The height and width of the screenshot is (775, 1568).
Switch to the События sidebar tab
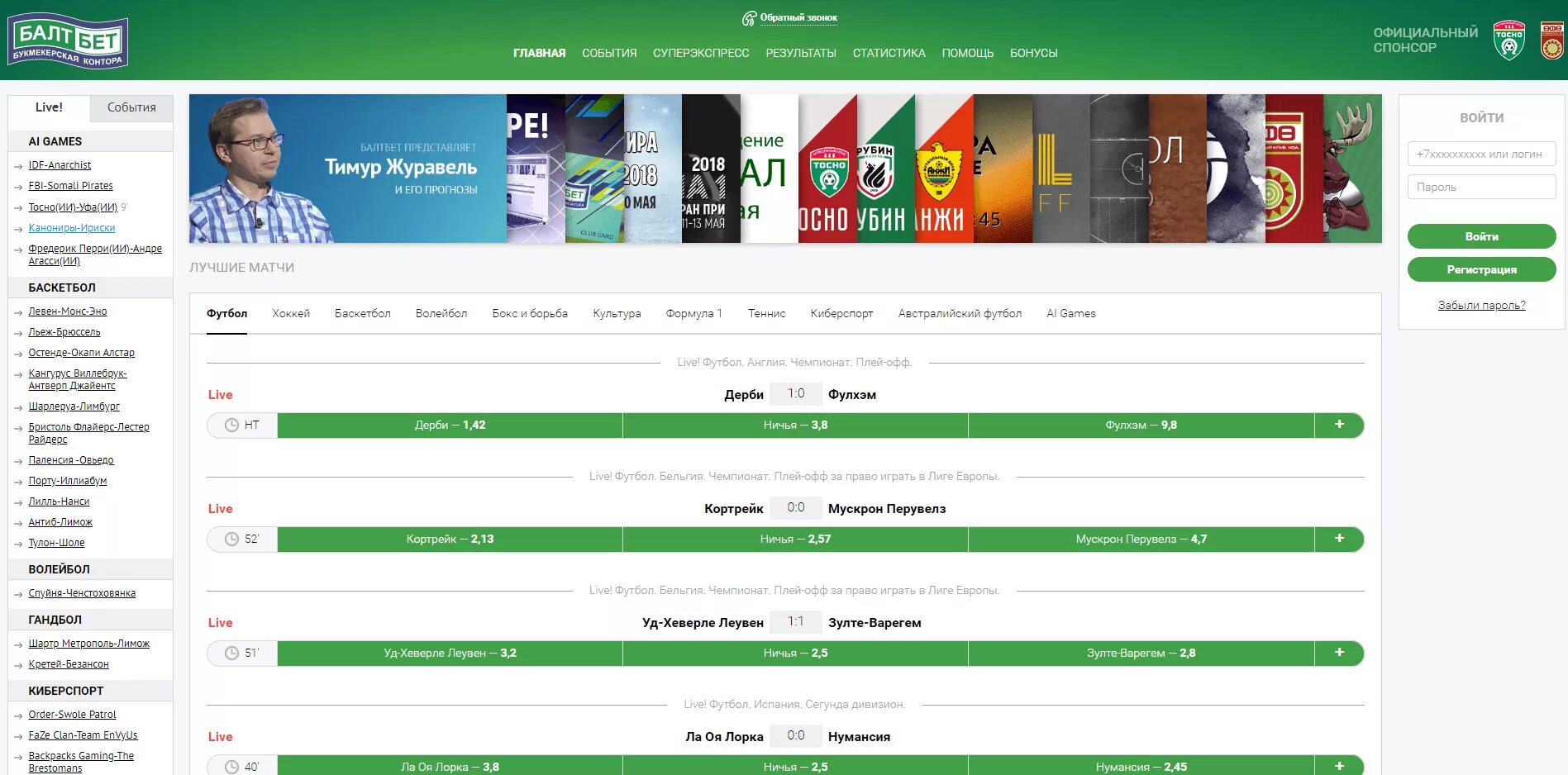[x=131, y=107]
